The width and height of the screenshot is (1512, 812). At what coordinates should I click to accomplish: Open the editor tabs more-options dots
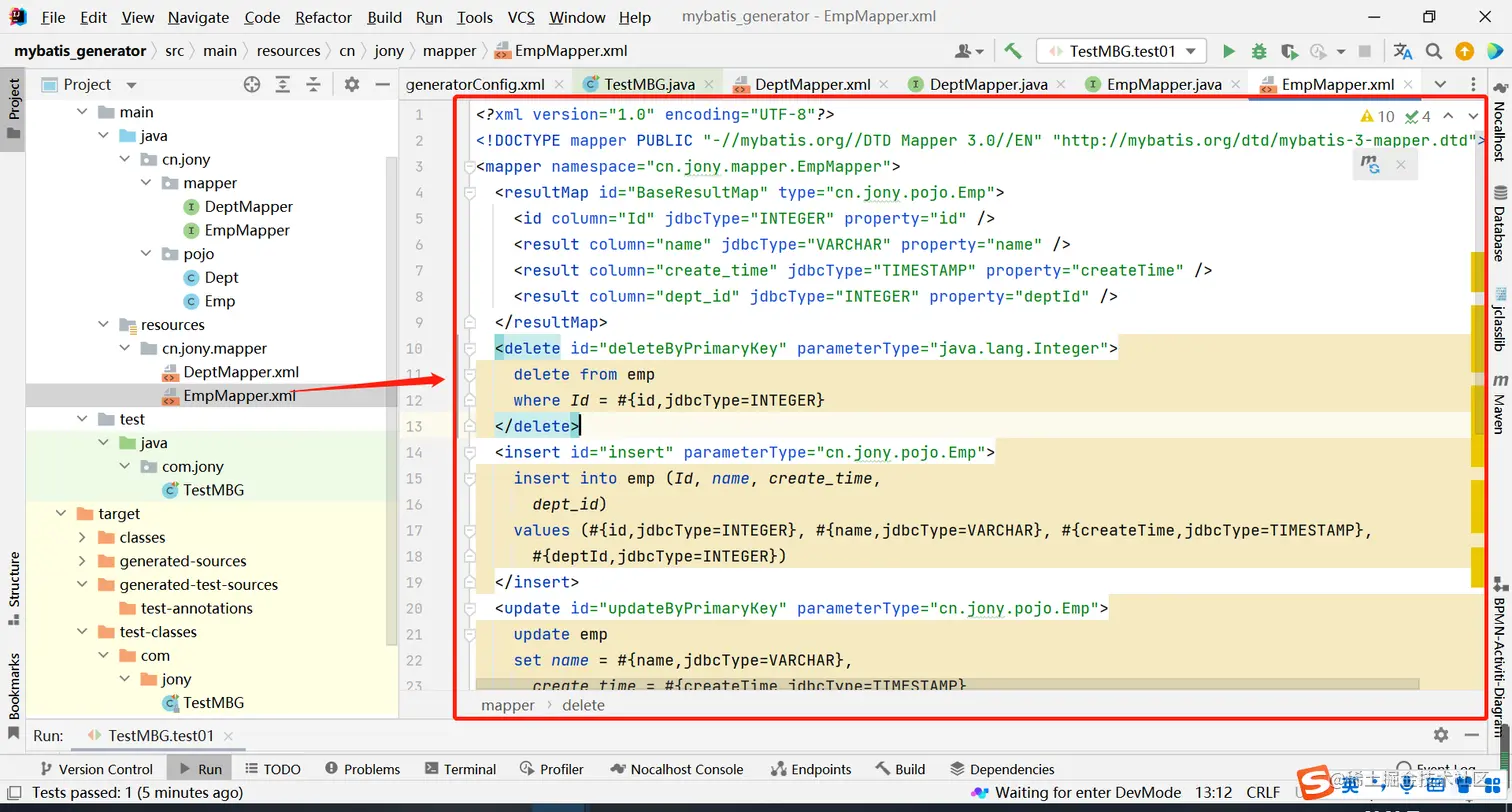tap(1473, 84)
